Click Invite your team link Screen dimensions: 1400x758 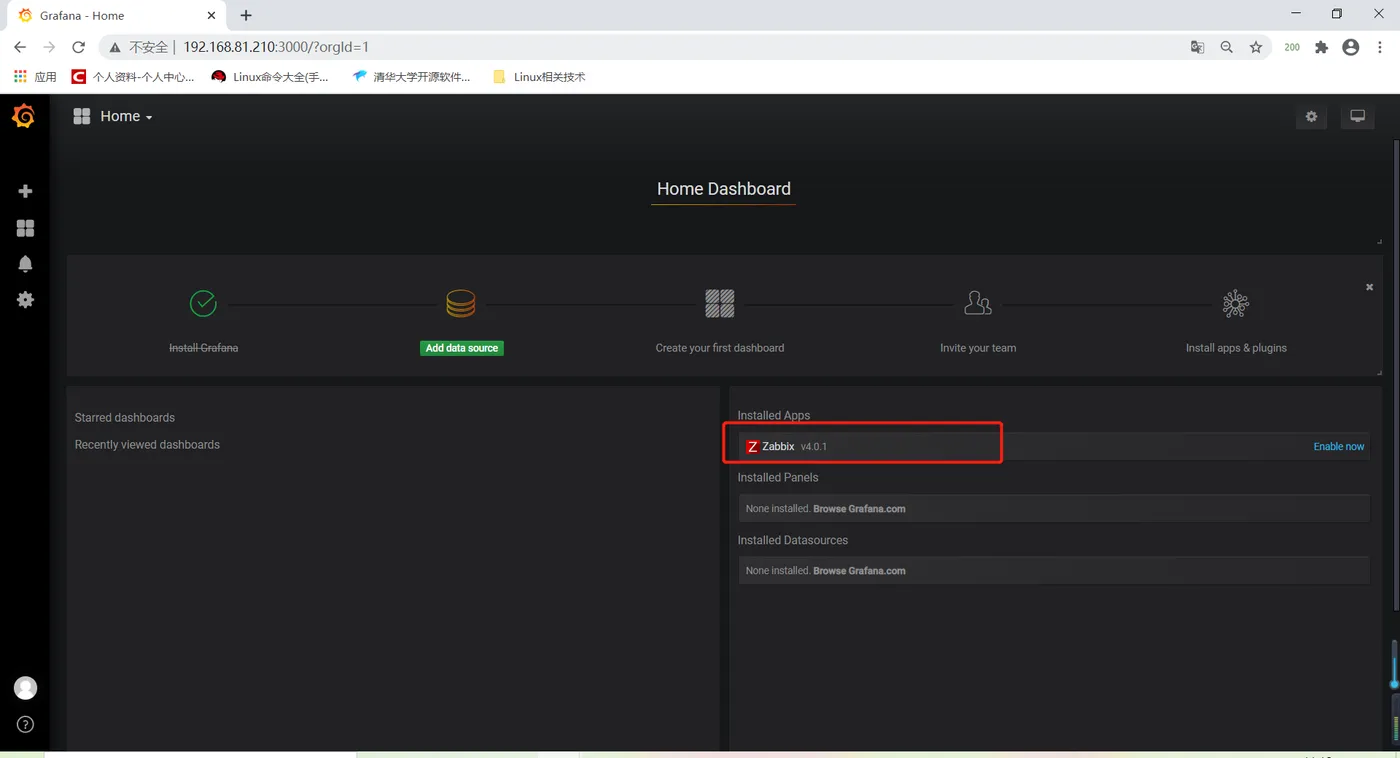click(x=978, y=348)
